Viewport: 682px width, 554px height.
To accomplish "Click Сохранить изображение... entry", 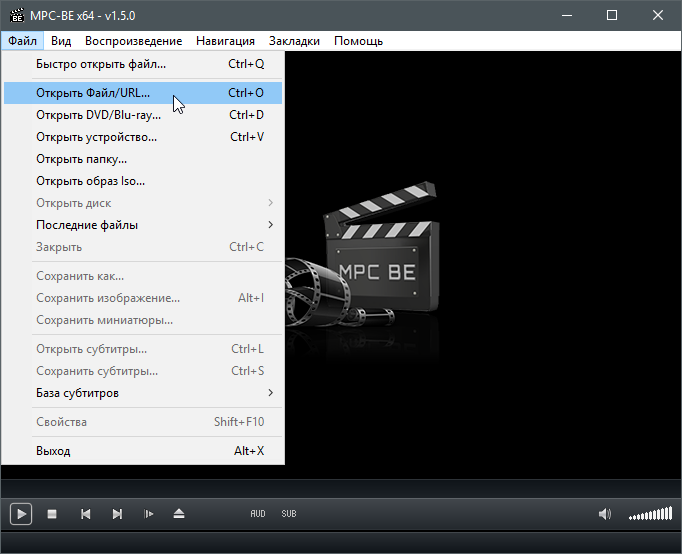I will pos(143,298).
